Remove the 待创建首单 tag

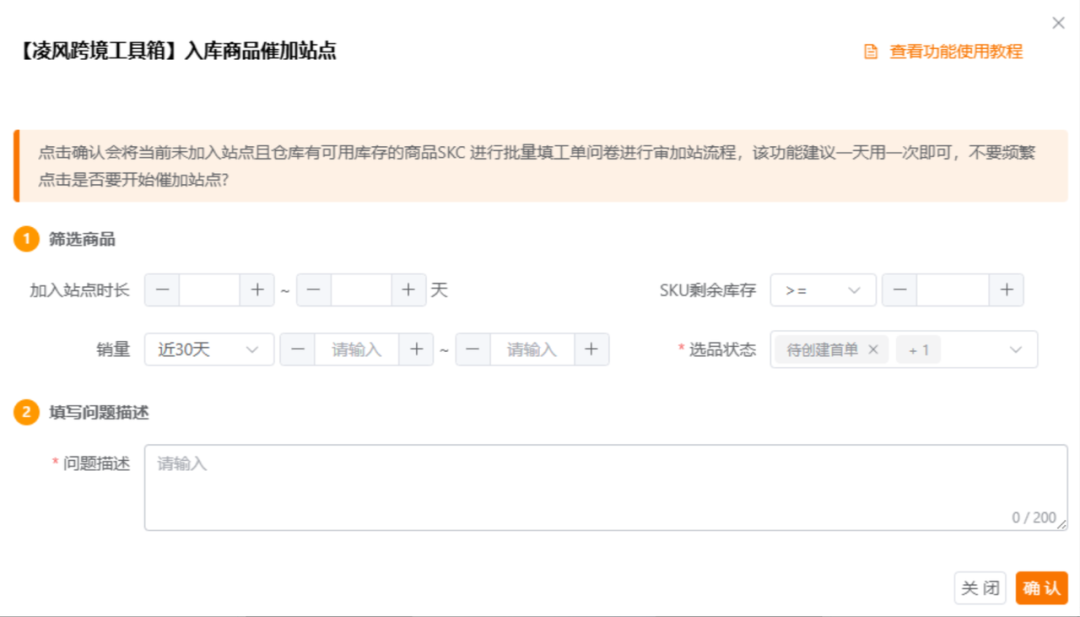point(873,350)
